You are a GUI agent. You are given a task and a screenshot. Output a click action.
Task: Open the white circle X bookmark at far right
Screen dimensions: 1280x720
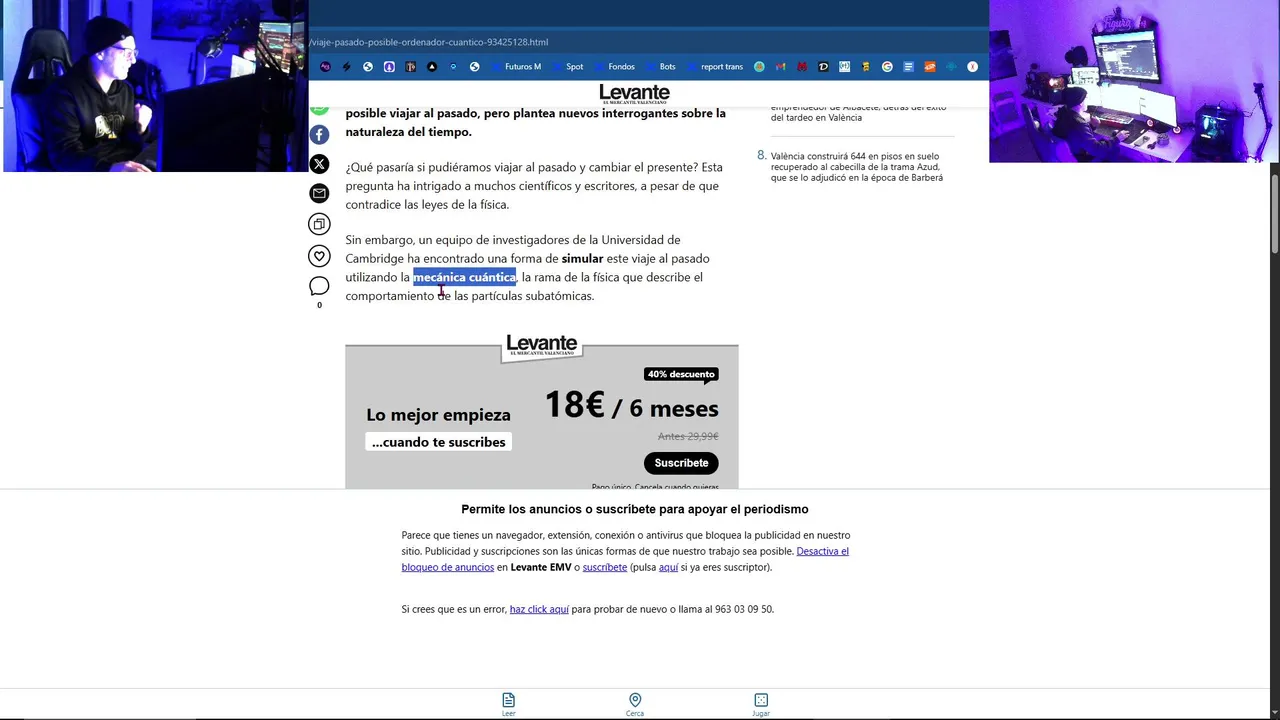972,67
